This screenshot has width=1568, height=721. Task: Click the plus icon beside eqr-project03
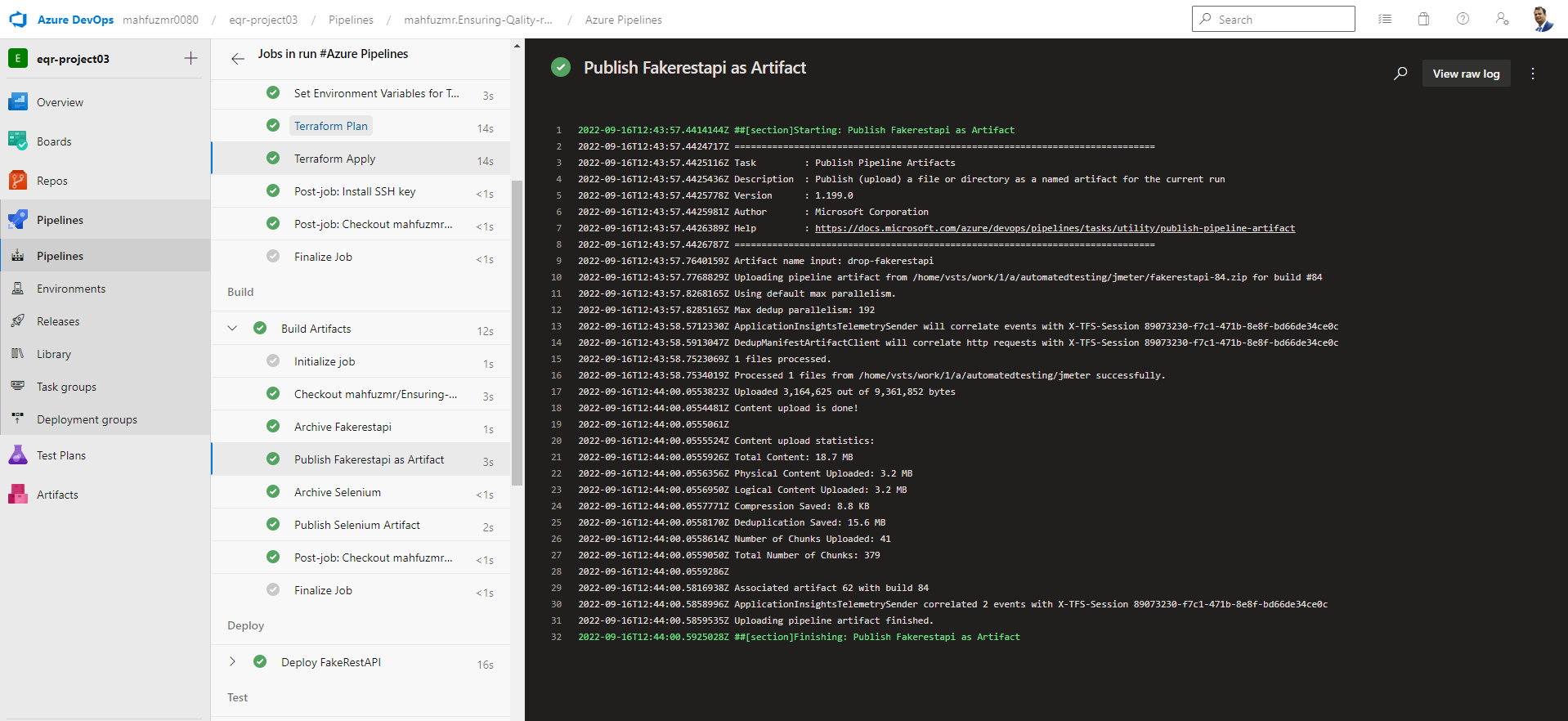190,58
